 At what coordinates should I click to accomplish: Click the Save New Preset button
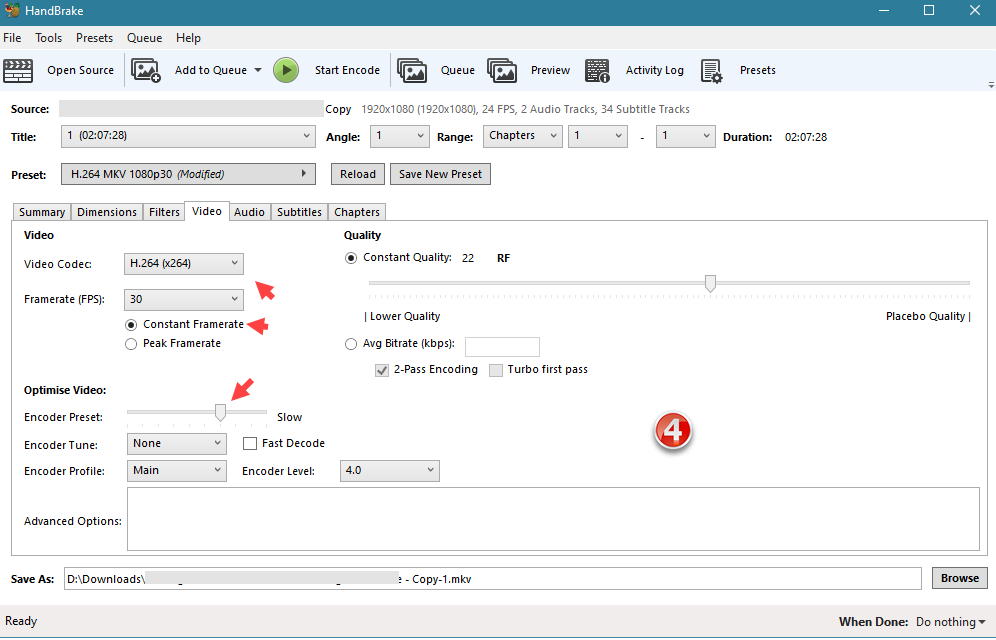tap(440, 174)
